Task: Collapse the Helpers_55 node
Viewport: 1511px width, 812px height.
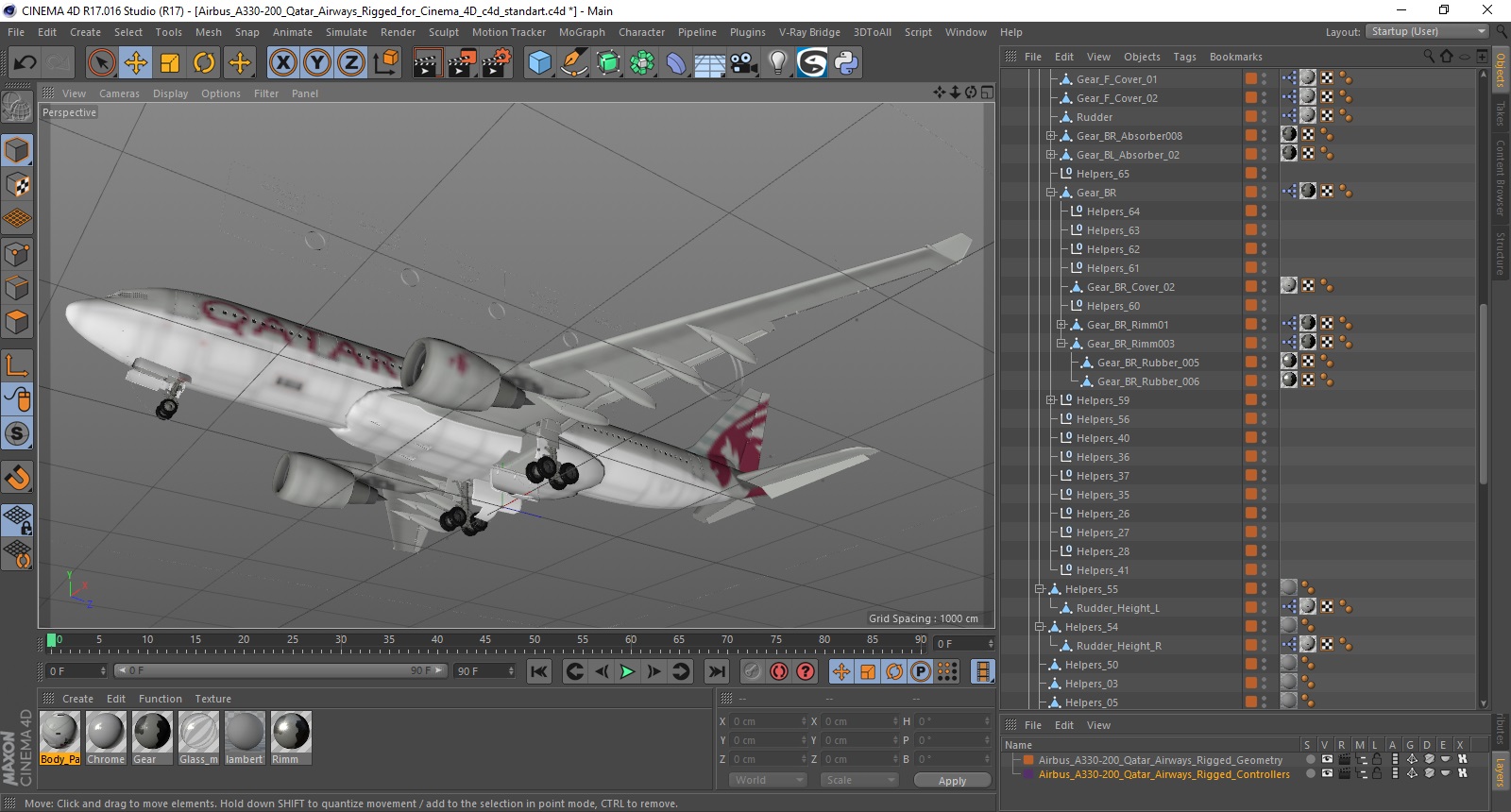Action: (1039, 589)
